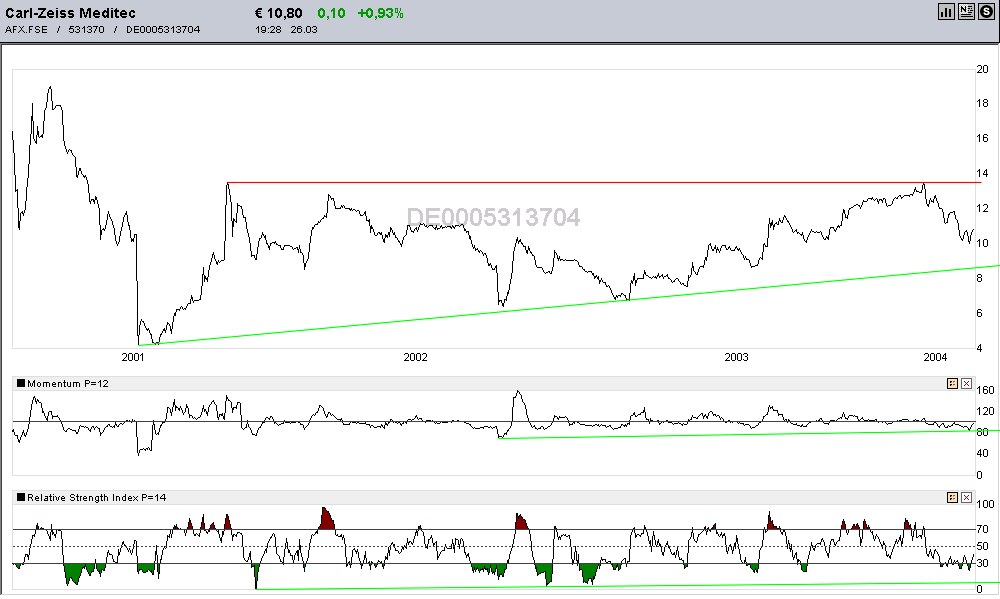Viewport: 1000px width, 599px height.
Task: Click the AFX.FSE ticker symbol
Action: (x=26, y=29)
